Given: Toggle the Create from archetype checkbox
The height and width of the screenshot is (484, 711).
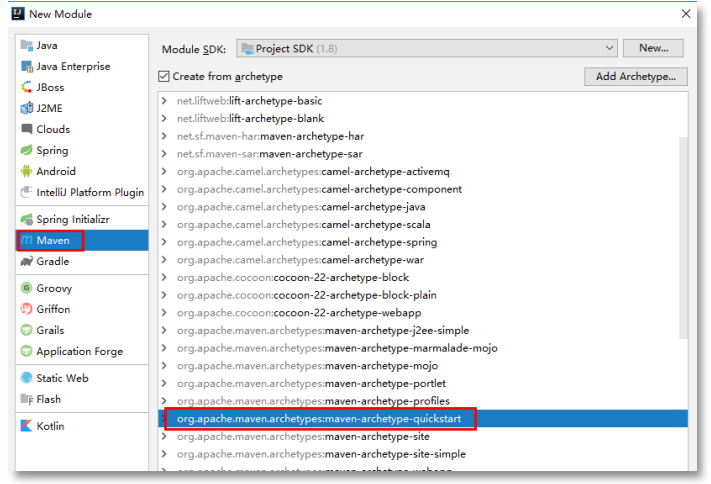Looking at the screenshot, I should (x=164, y=76).
